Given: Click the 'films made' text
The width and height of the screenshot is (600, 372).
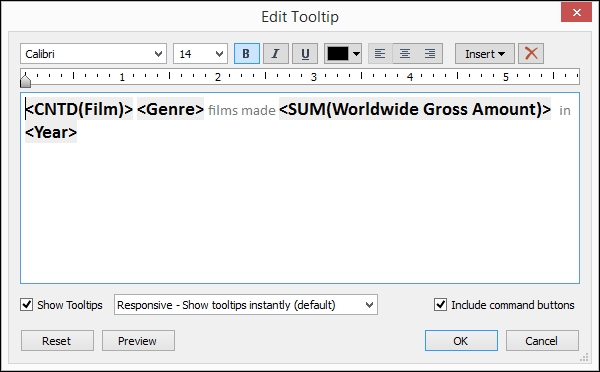Looking at the screenshot, I should pyautogui.click(x=241, y=111).
